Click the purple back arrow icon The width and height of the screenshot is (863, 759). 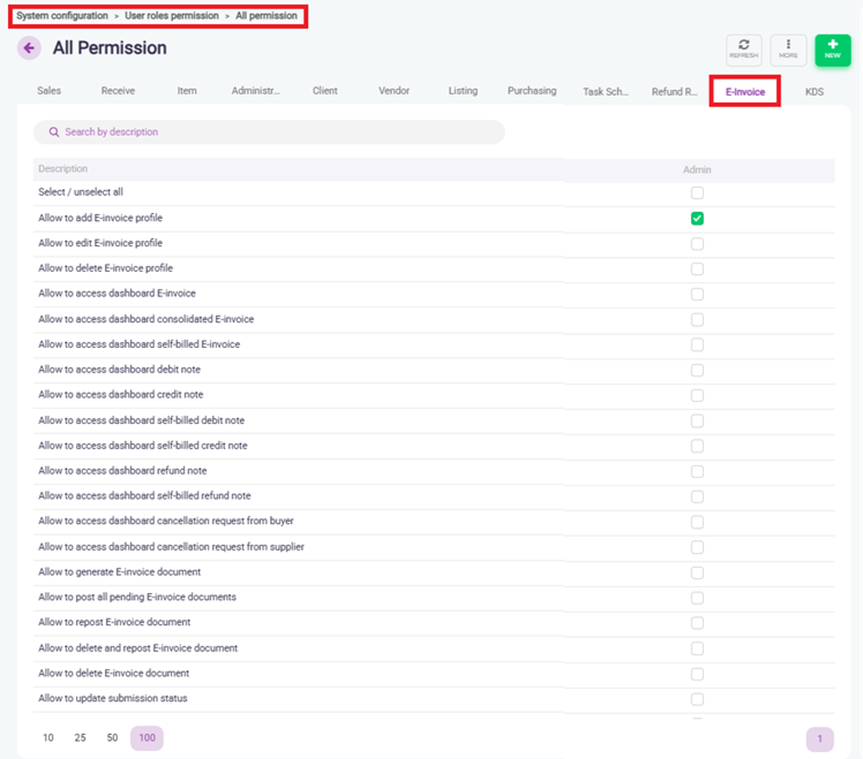[29, 48]
